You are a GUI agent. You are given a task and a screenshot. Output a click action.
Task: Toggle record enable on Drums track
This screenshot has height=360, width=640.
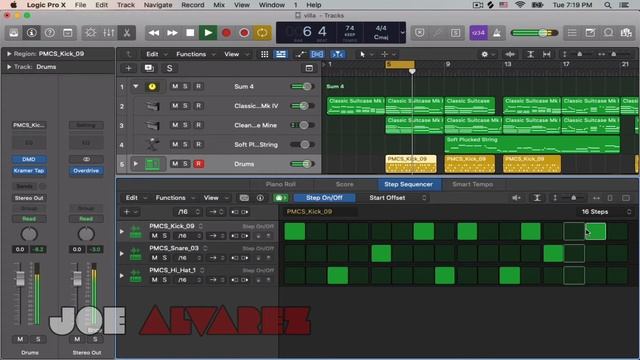coord(198,164)
